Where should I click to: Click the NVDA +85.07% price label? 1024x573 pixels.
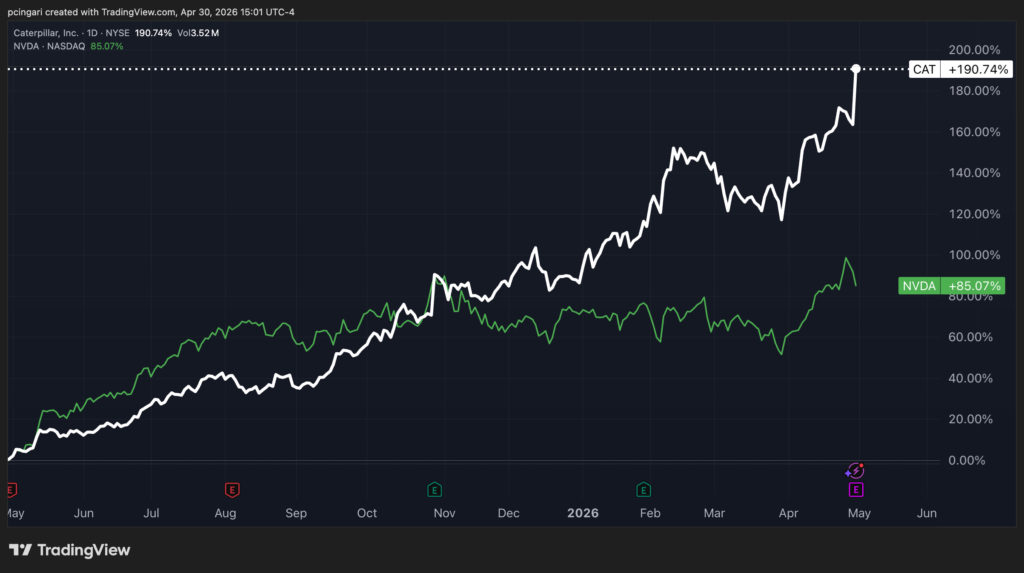[952, 286]
